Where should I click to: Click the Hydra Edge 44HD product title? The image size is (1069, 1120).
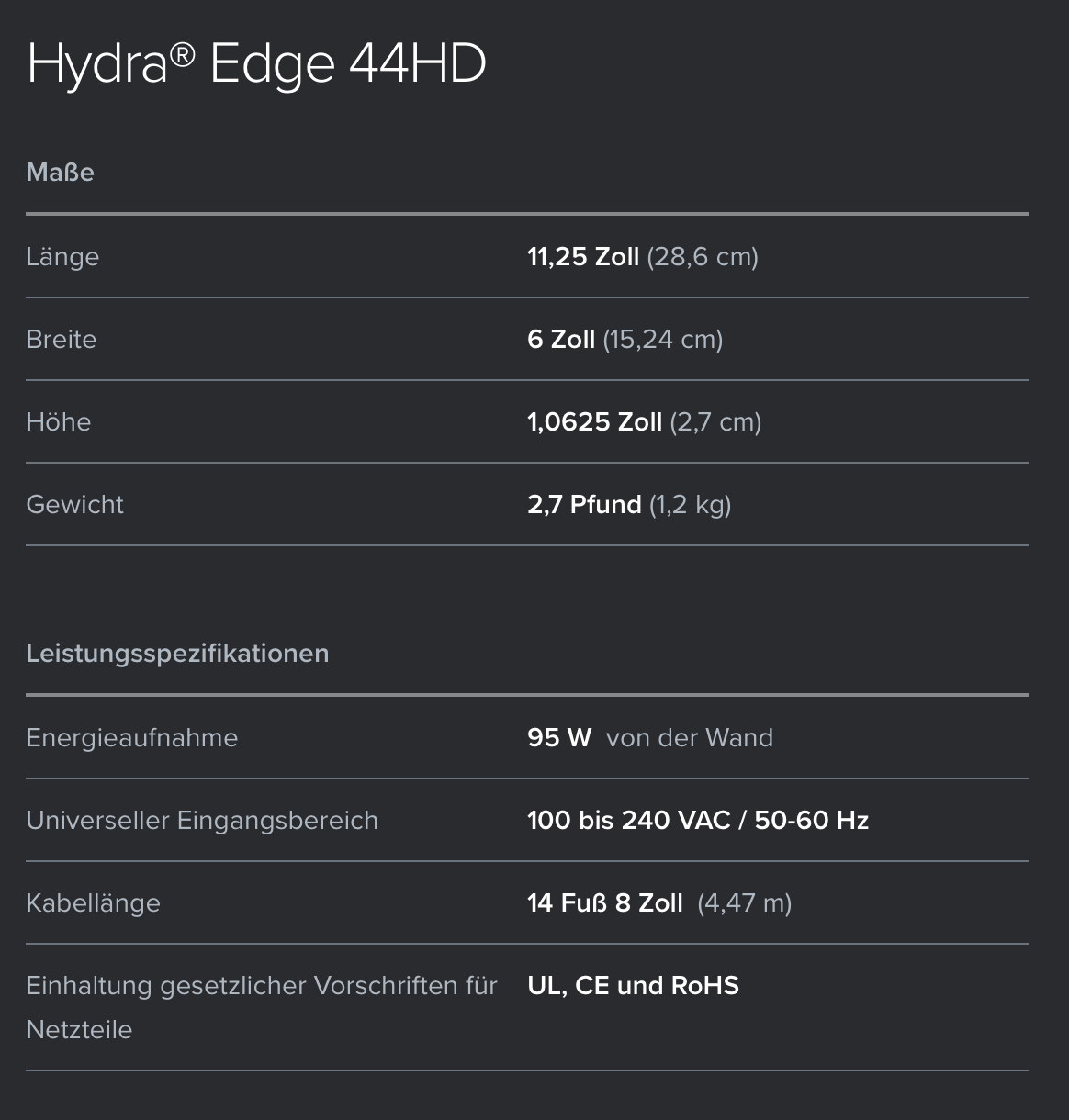coord(256,64)
